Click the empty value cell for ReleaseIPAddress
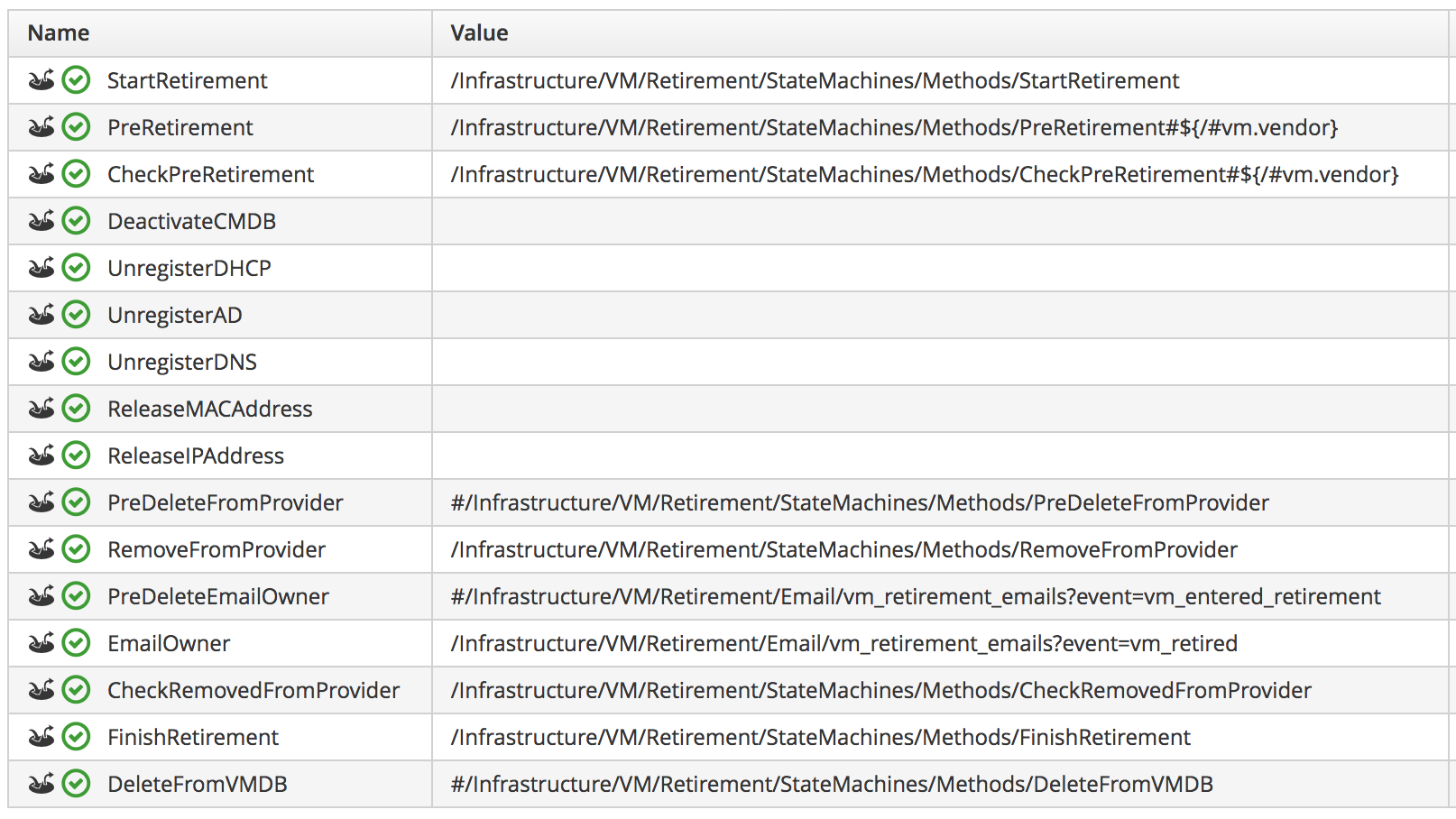 (x=938, y=456)
